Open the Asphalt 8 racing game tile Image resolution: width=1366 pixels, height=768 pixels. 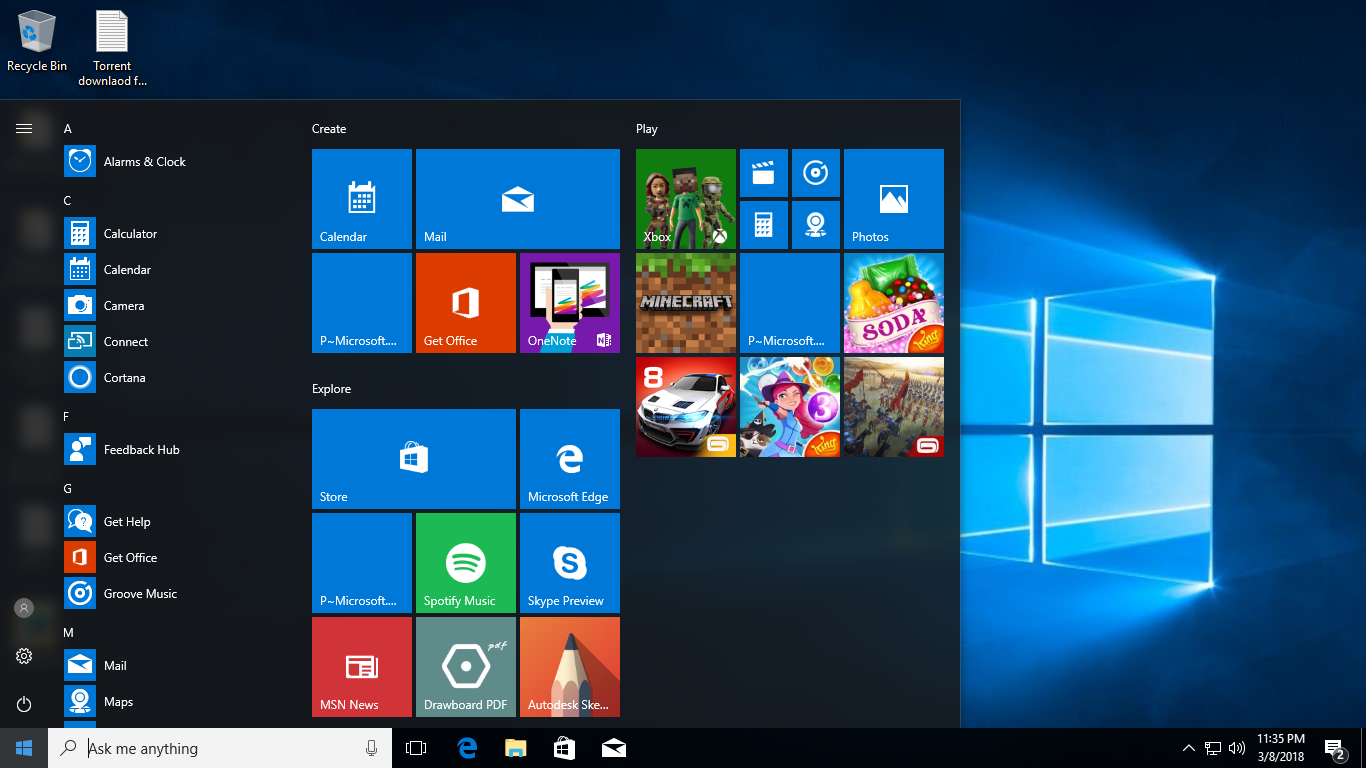[x=686, y=407]
